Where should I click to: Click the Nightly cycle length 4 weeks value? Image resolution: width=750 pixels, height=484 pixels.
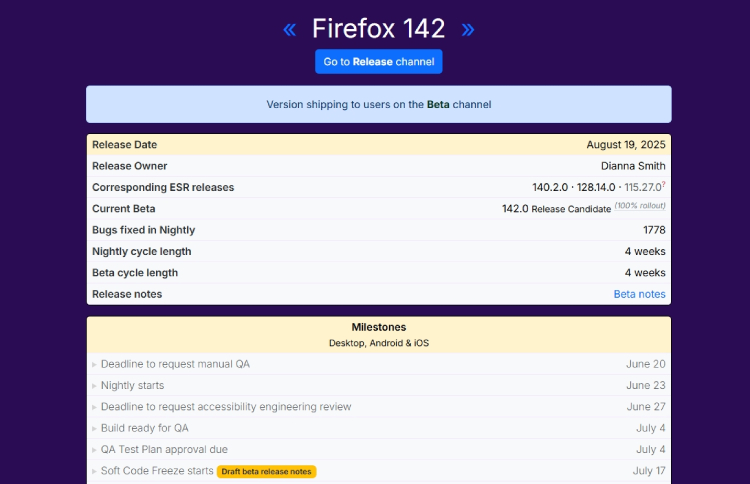(x=645, y=252)
